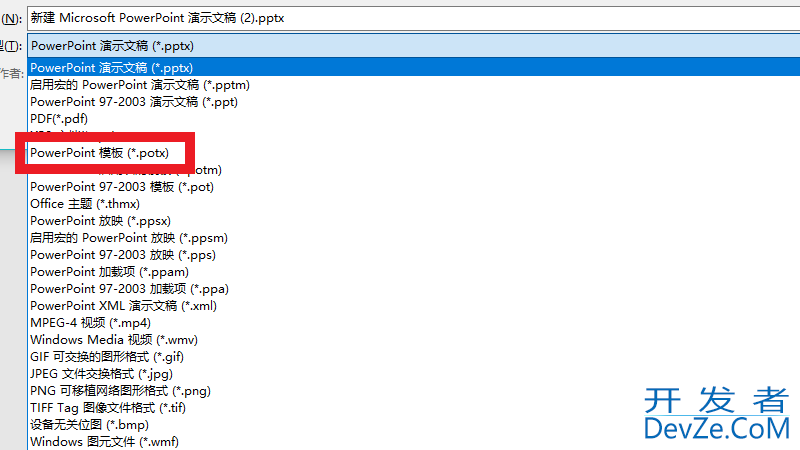The width and height of the screenshot is (800, 450).
Task: Select JPEG 文件交换格式 (*.jpg)
Action: click(101, 373)
